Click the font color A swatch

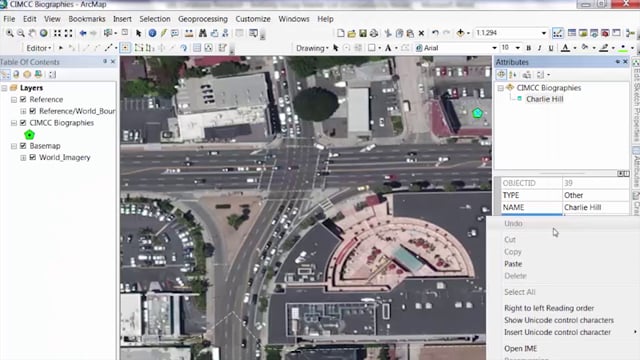point(565,48)
